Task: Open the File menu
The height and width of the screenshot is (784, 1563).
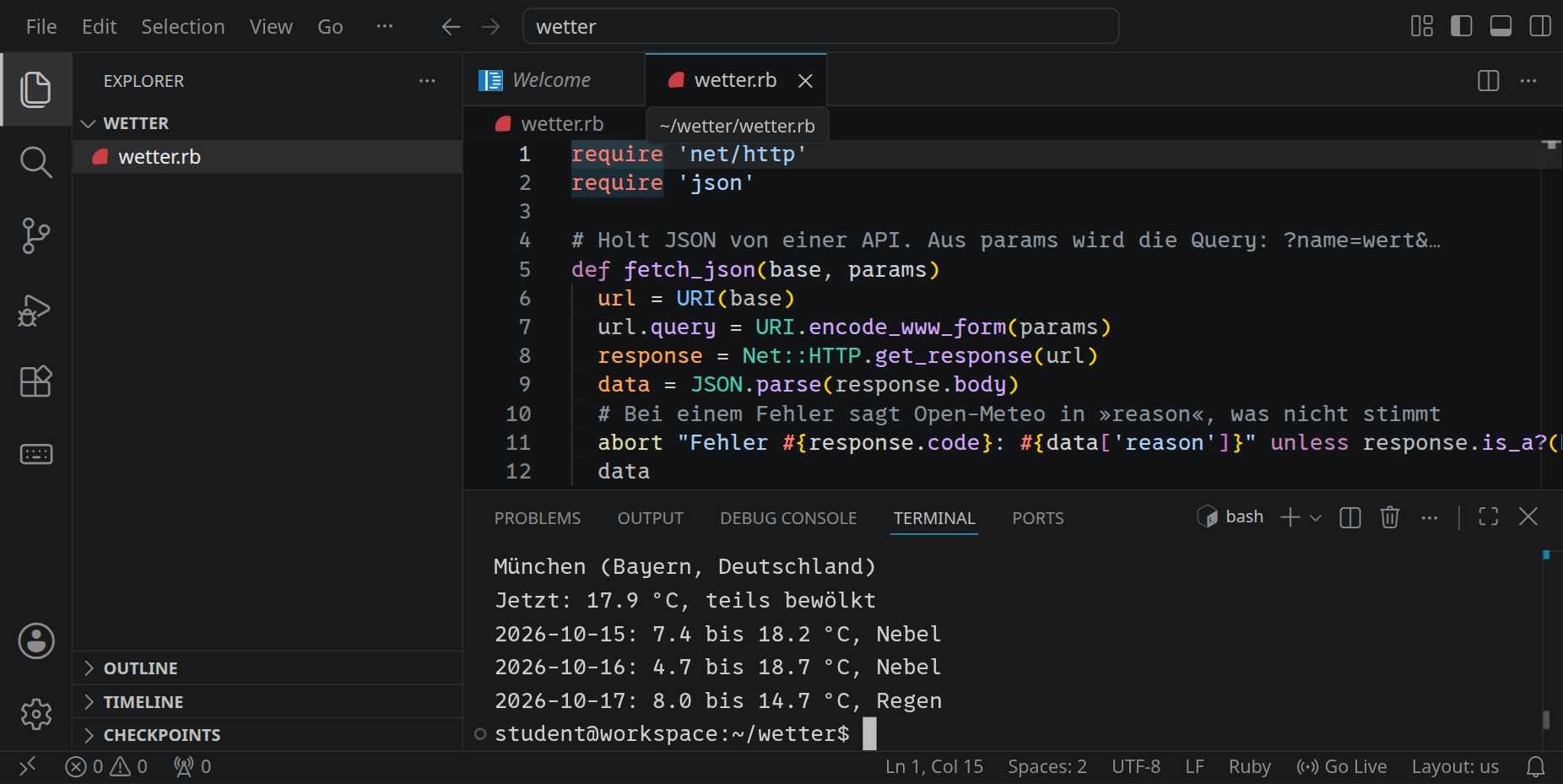Action: point(41,27)
